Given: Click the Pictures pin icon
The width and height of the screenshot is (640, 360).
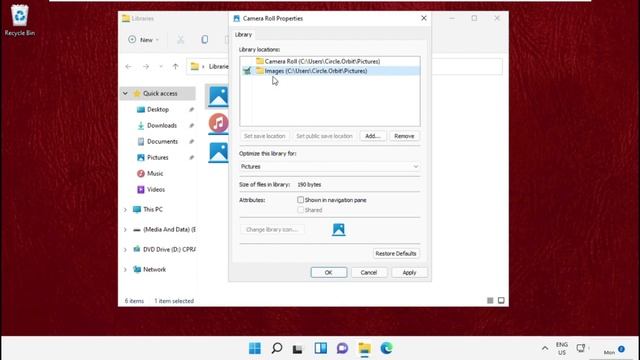Looking at the screenshot, I should click(x=191, y=157).
